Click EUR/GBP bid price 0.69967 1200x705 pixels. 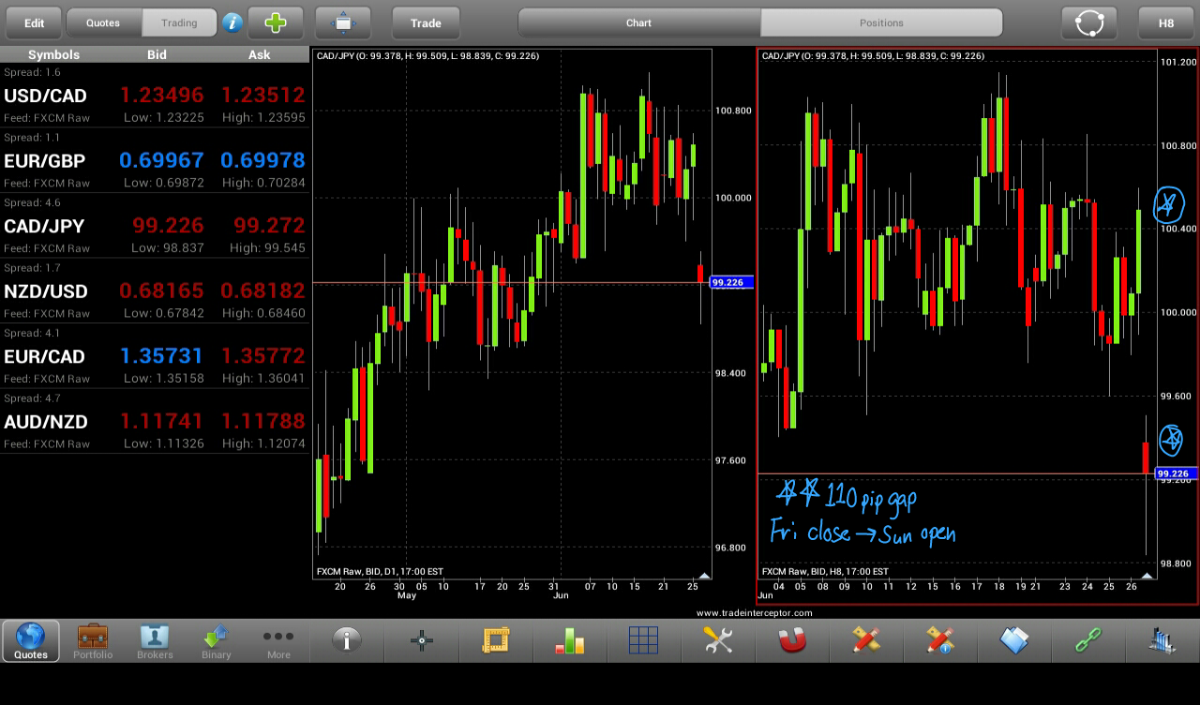click(x=162, y=160)
